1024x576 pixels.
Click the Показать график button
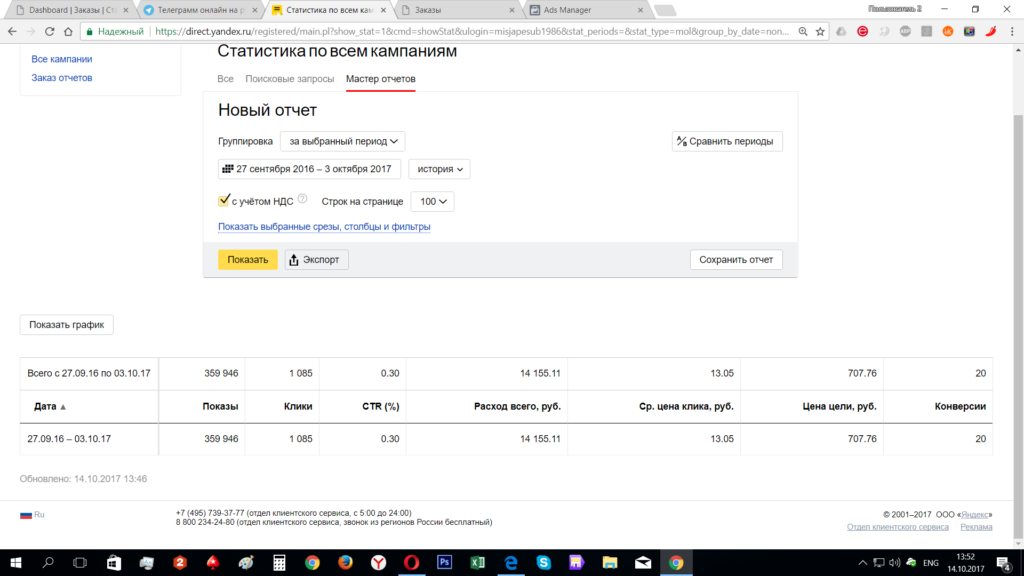coord(67,325)
